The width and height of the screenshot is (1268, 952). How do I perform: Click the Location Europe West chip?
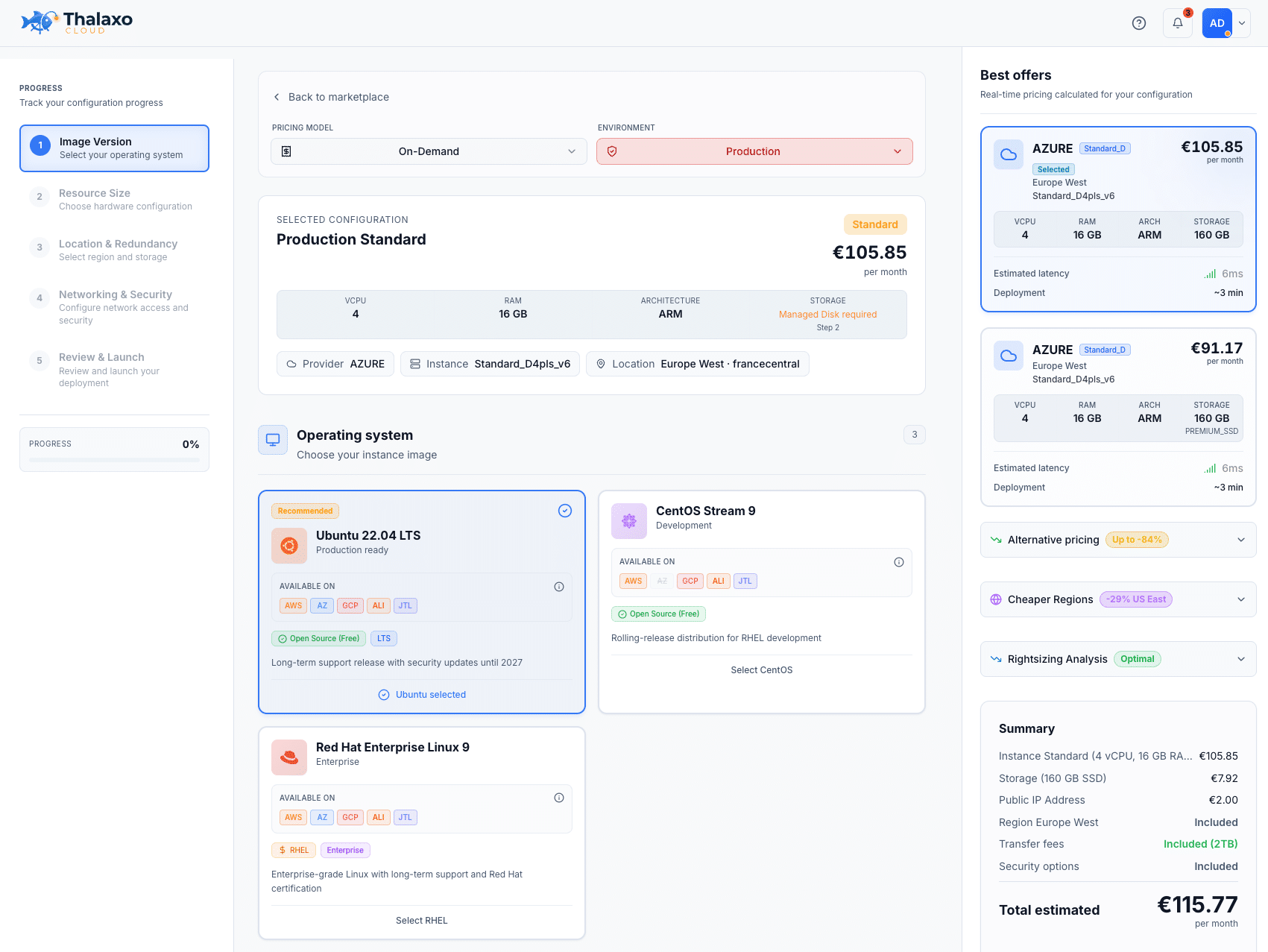tap(698, 364)
